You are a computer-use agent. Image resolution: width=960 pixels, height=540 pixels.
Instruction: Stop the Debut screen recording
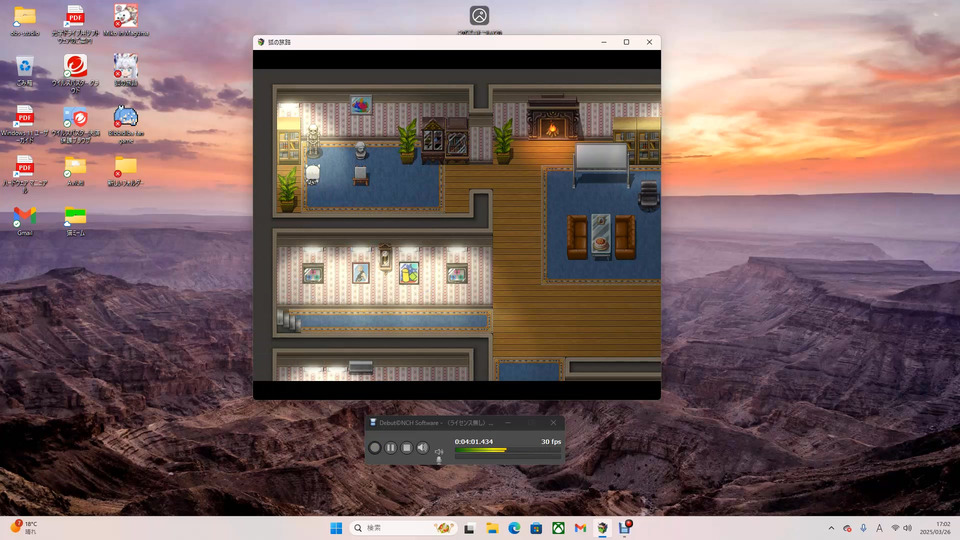[x=407, y=448]
